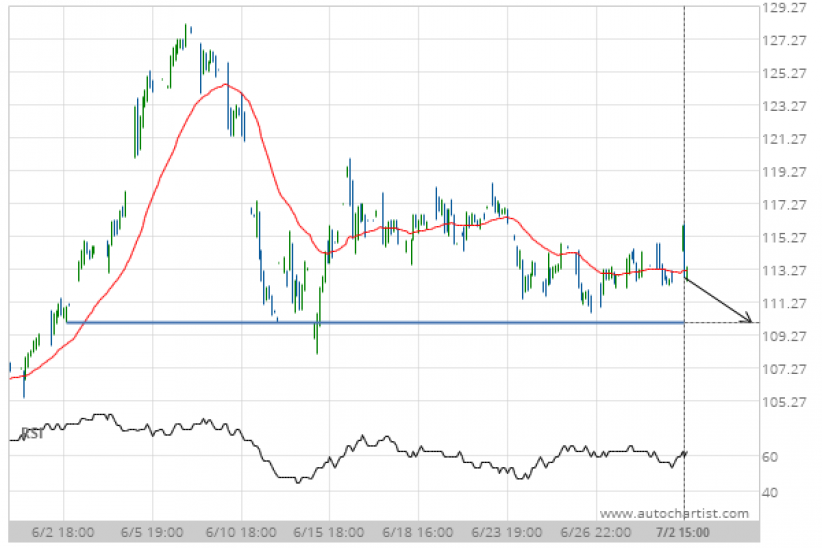Select the bold 7/2 15:00 time label
822x548 pixels.
point(683,533)
